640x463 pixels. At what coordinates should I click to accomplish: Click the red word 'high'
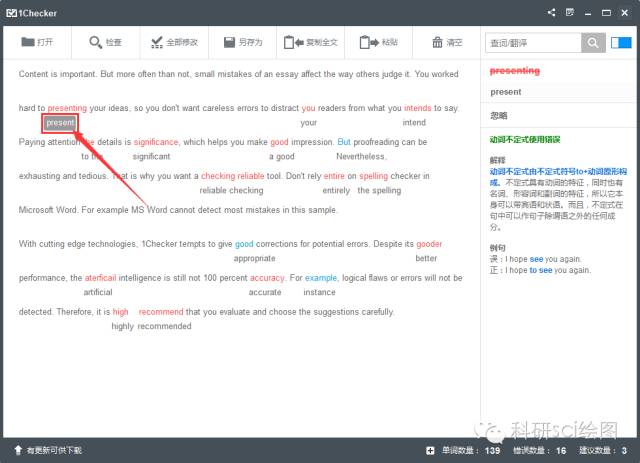[120, 312]
